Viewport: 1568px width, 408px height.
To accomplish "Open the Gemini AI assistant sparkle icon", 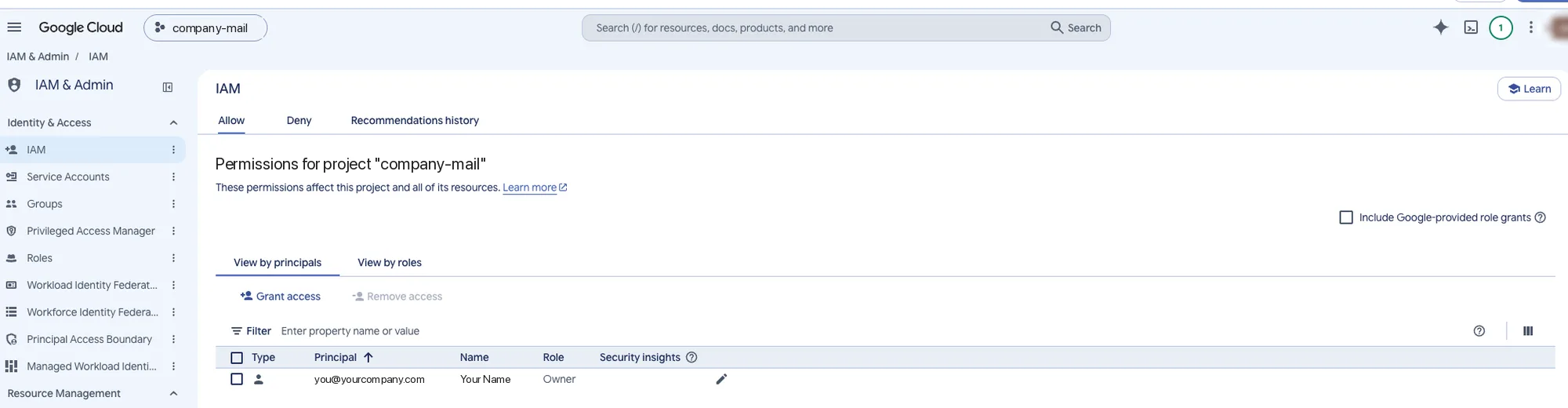I will tap(1440, 27).
